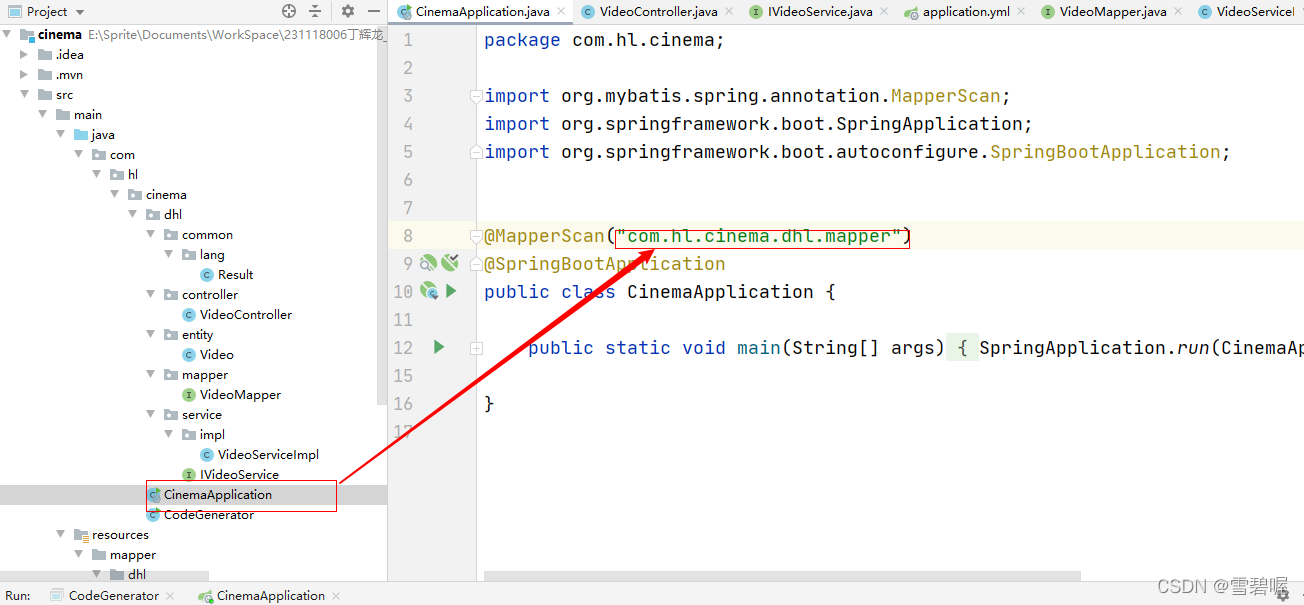The width and height of the screenshot is (1304, 605).
Task: Collapse the mapper package arrow
Action: 151,374
